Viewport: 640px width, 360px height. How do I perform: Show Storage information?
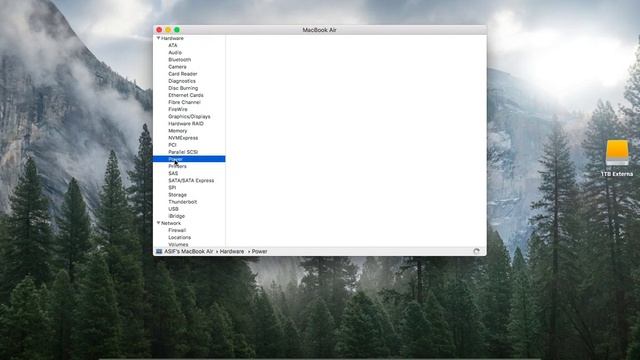(x=178, y=195)
